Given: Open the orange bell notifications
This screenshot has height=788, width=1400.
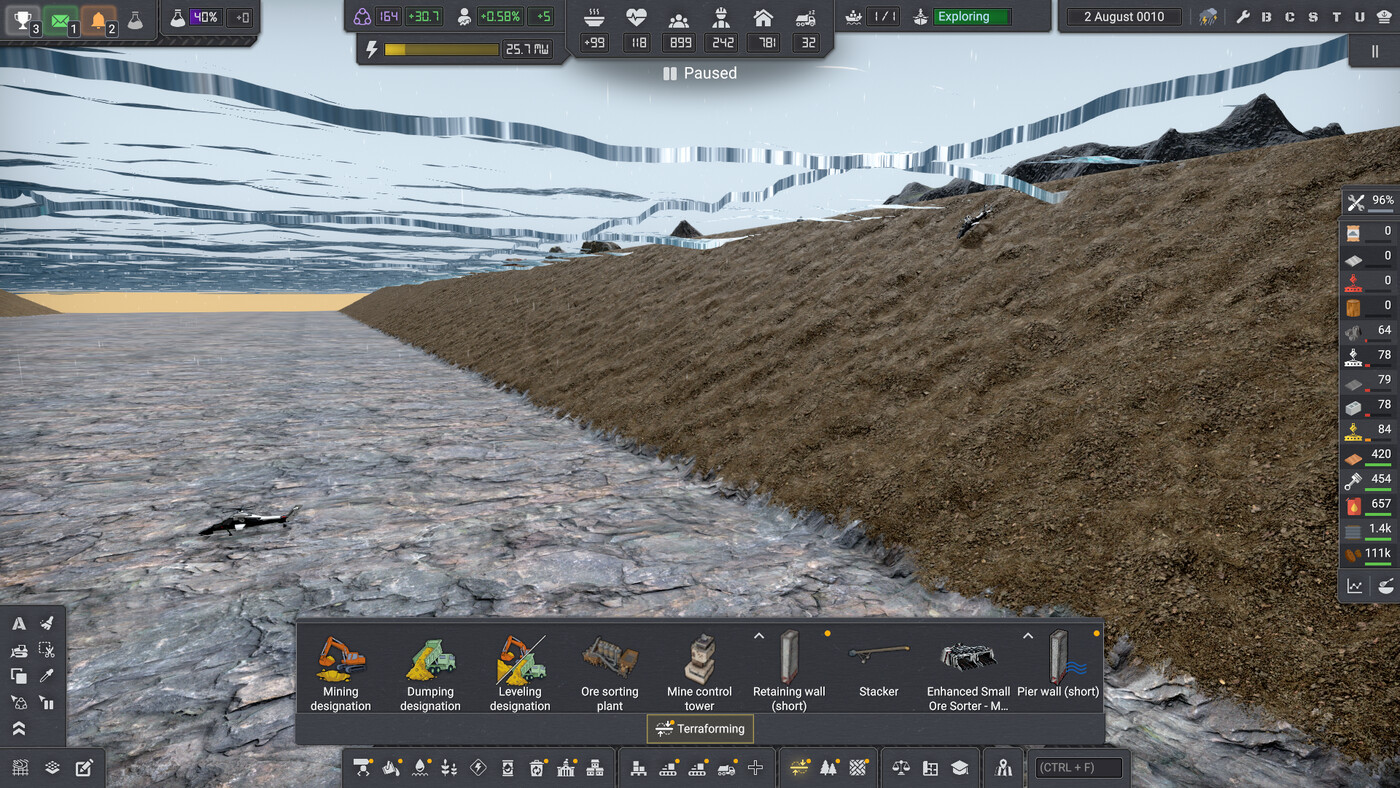Looking at the screenshot, I should (x=98, y=19).
